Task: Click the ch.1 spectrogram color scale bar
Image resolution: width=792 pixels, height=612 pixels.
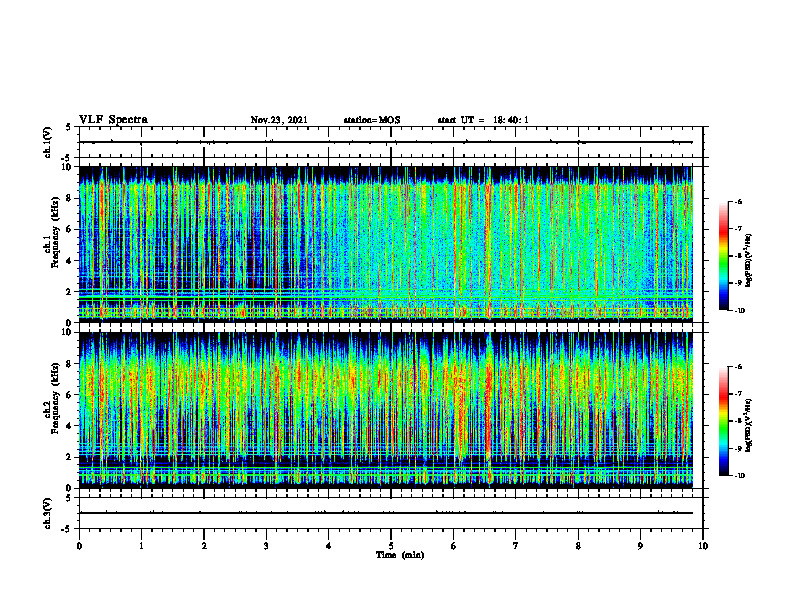Action: (723, 256)
